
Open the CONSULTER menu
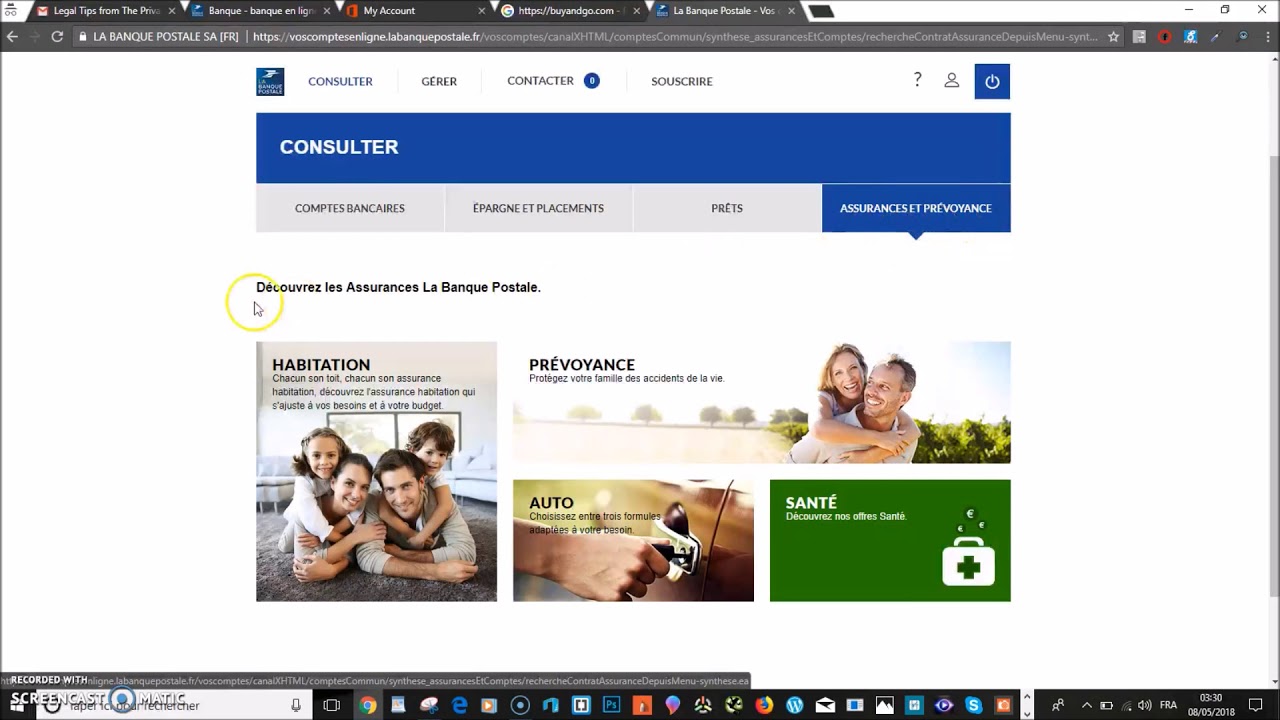pyautogui.click(x=340, y=81)
